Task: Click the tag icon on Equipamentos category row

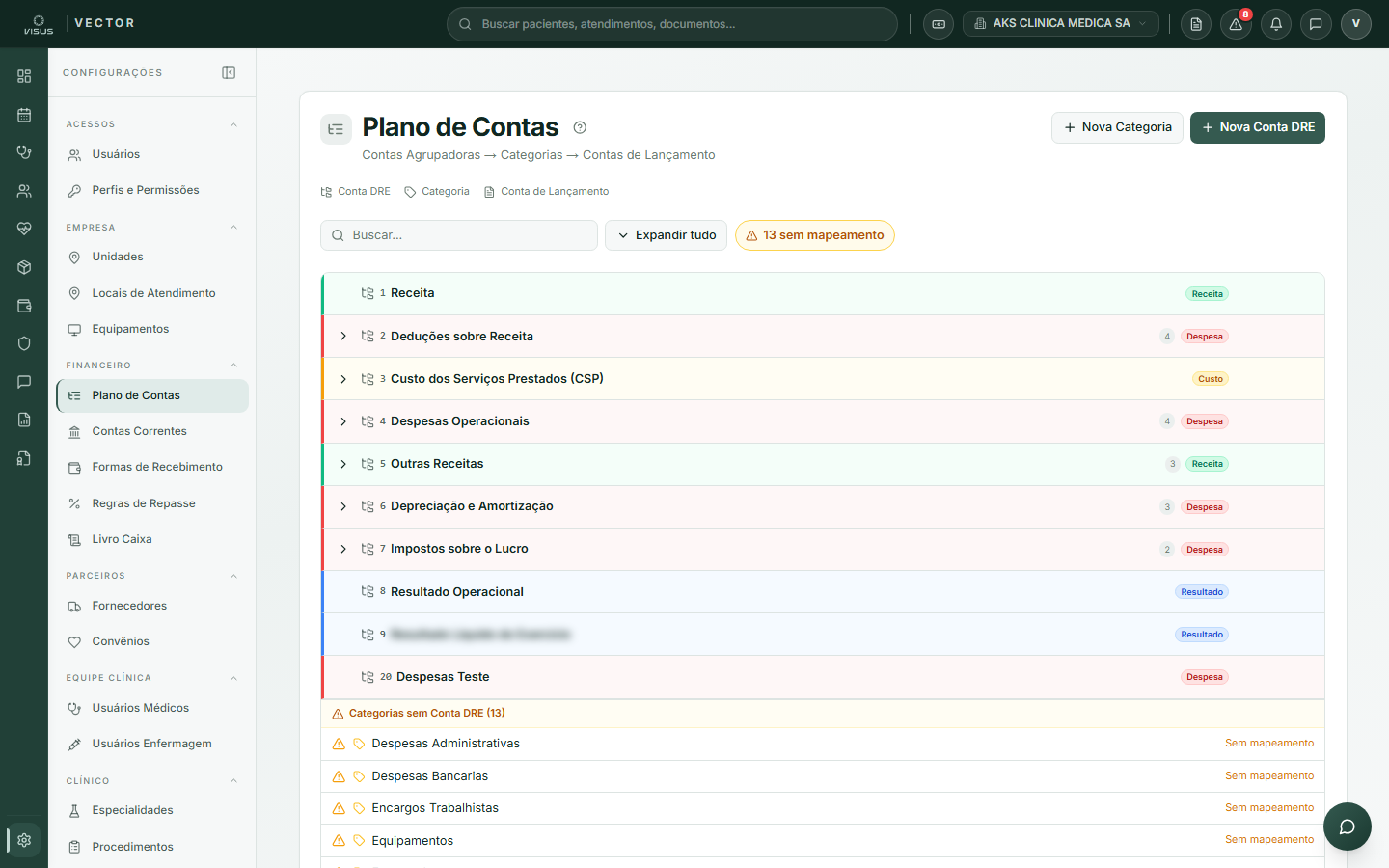Action: click(359, 841)
